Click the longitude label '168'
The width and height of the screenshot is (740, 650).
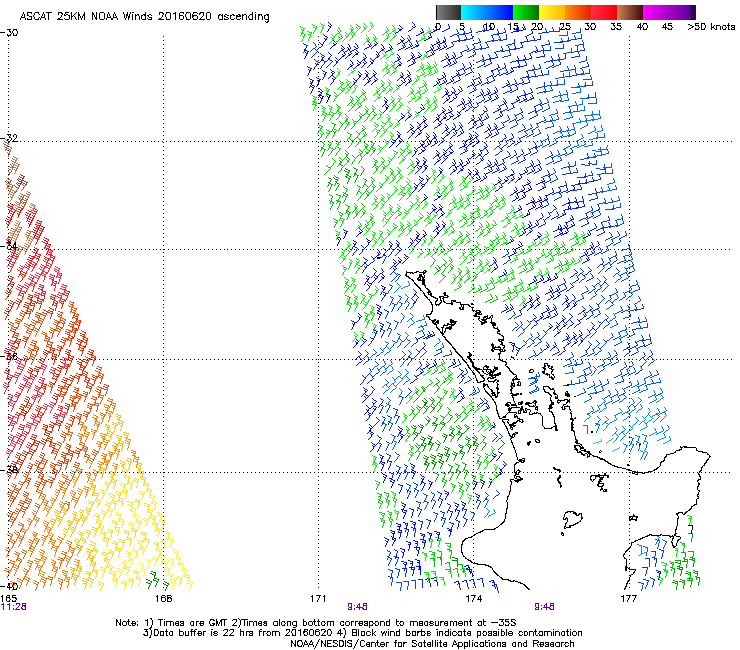(x=163, y=599)
